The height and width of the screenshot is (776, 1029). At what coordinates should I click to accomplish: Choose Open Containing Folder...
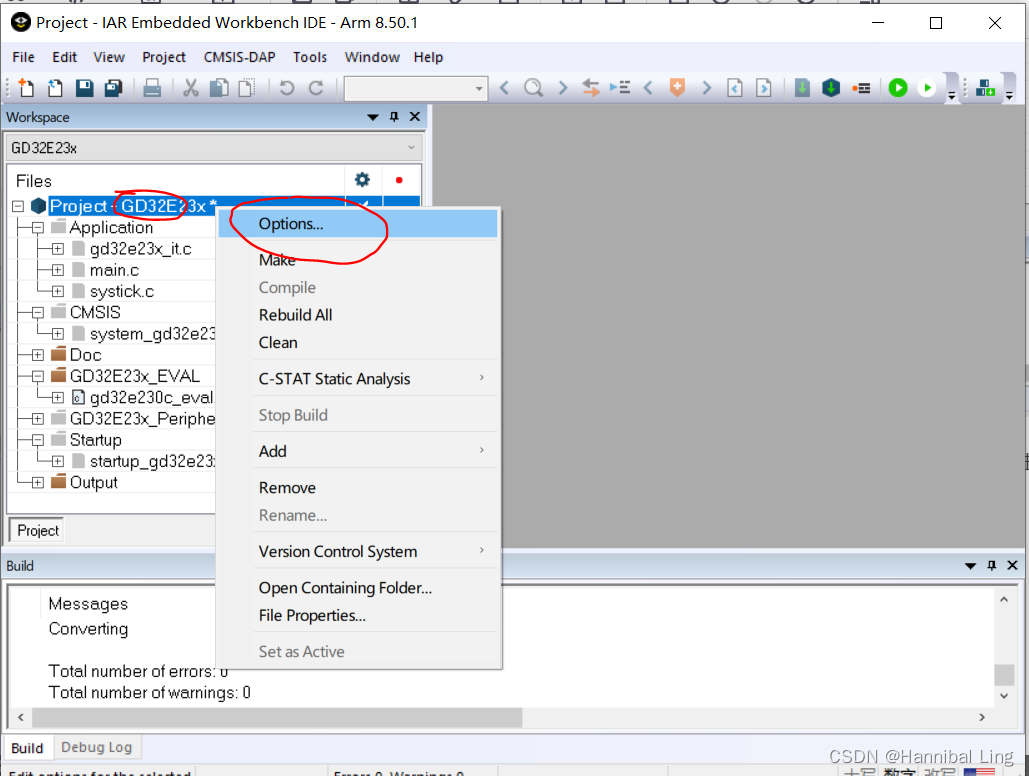[358, 588]
